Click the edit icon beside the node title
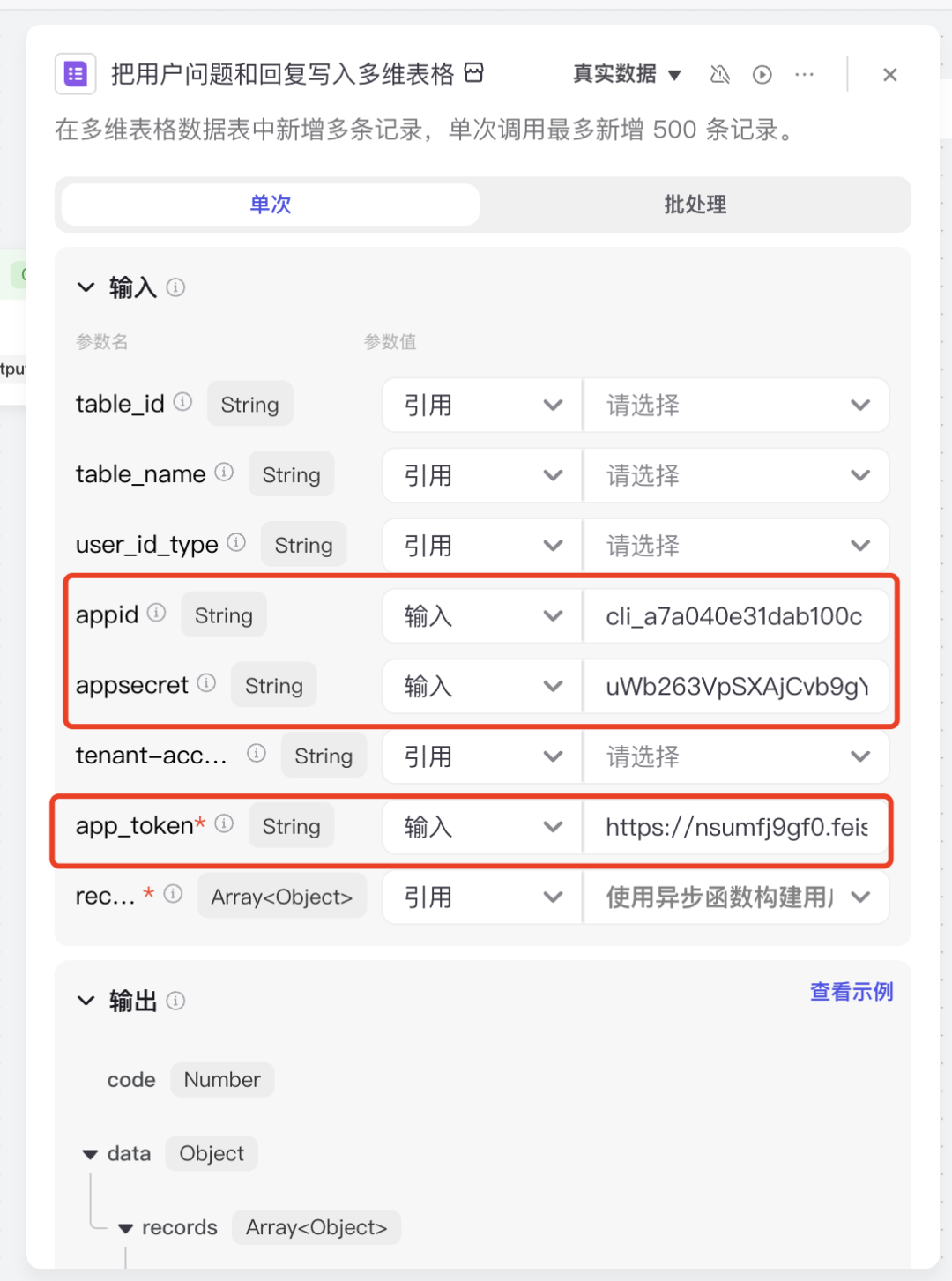This screenshot has width=952, height=1281. (474, 73)
